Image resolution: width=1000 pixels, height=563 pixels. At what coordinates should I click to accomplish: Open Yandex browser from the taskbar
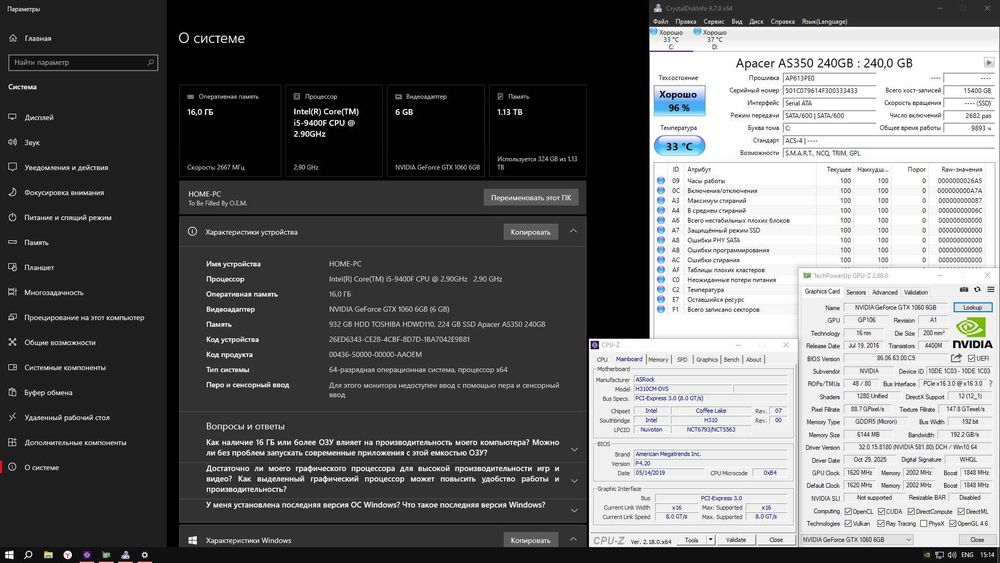coord(68,555)
